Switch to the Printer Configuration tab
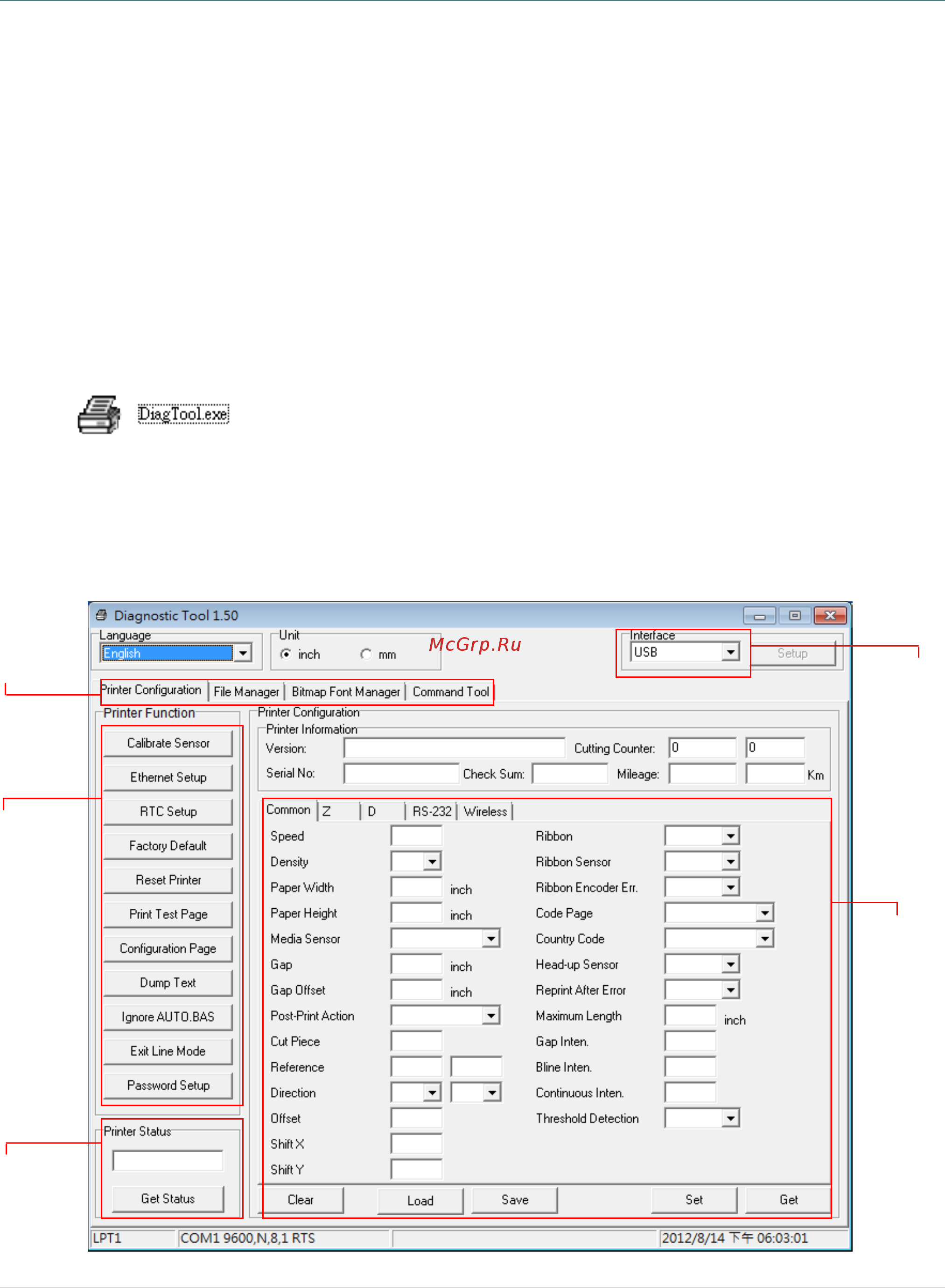 tap(152, 690)
